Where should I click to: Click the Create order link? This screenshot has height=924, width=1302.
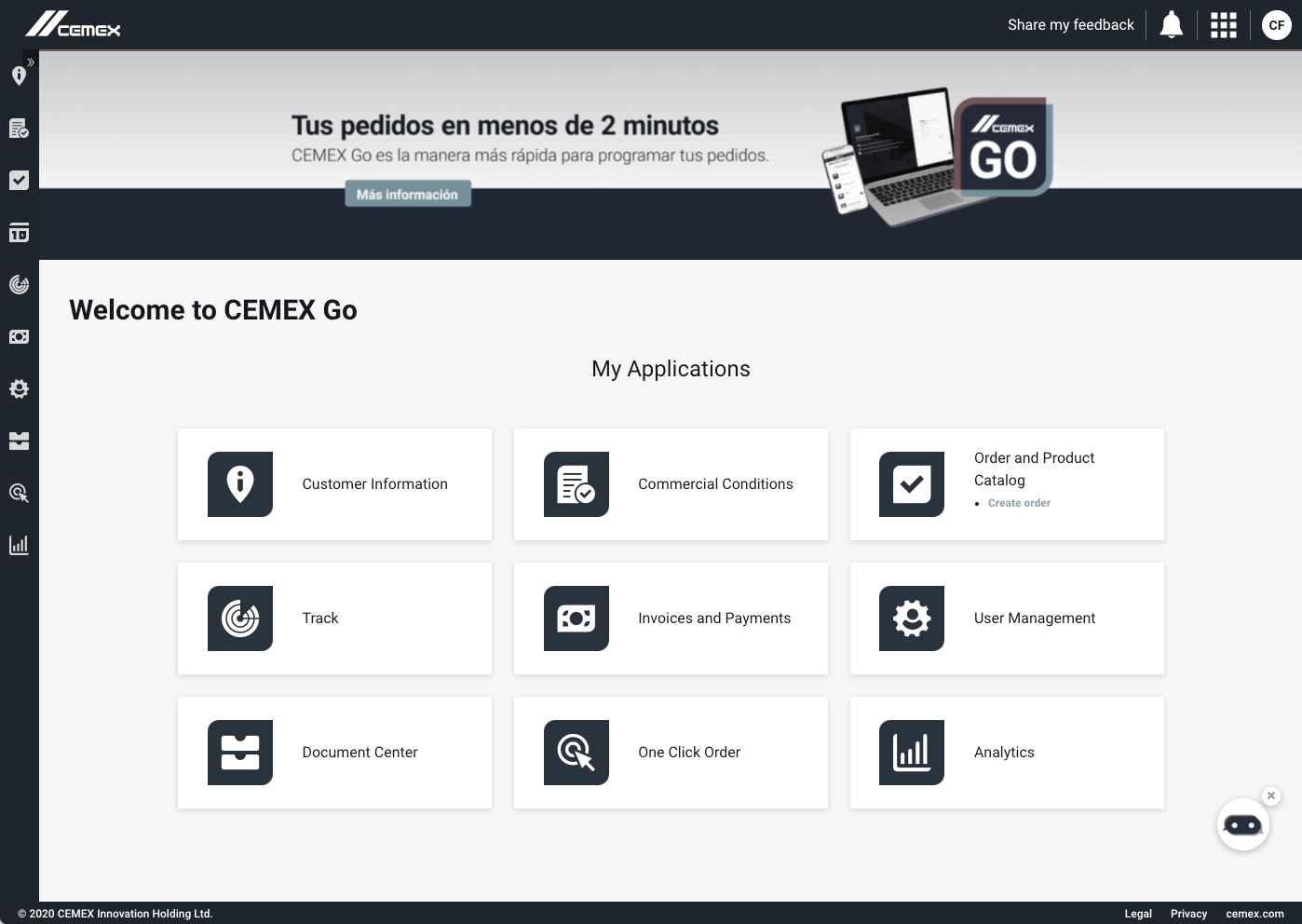(1019, 503)
